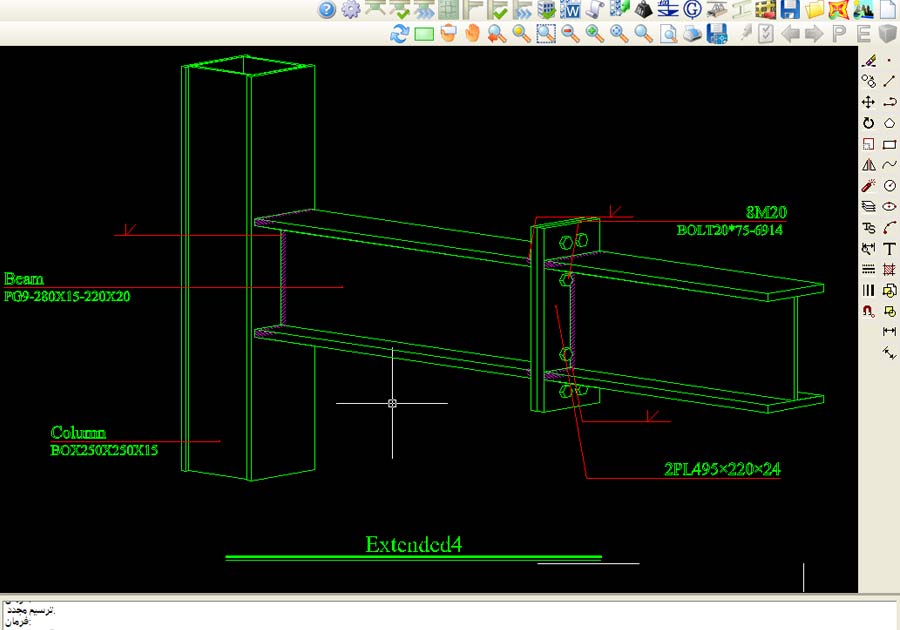Select the Text tool
Screen dimensions: 900x630
889,248
